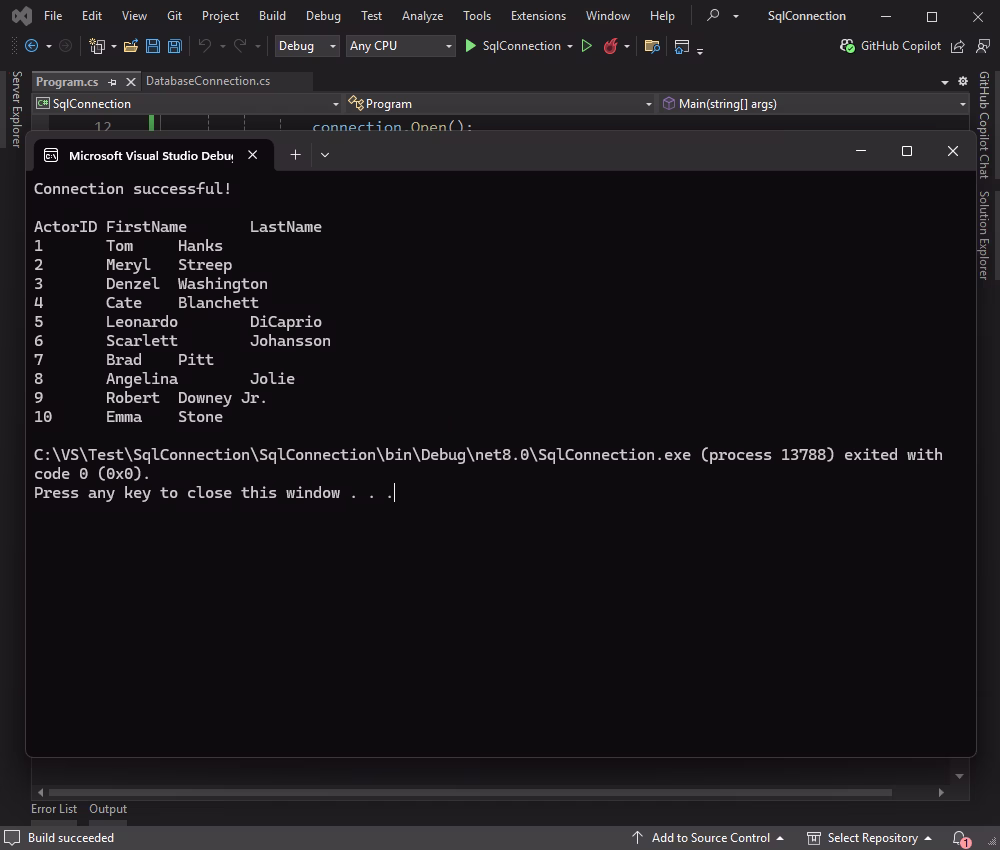Screen dimensions: 1000x850
Task: Open a file with the Open File icon
Action: (131, 46)
